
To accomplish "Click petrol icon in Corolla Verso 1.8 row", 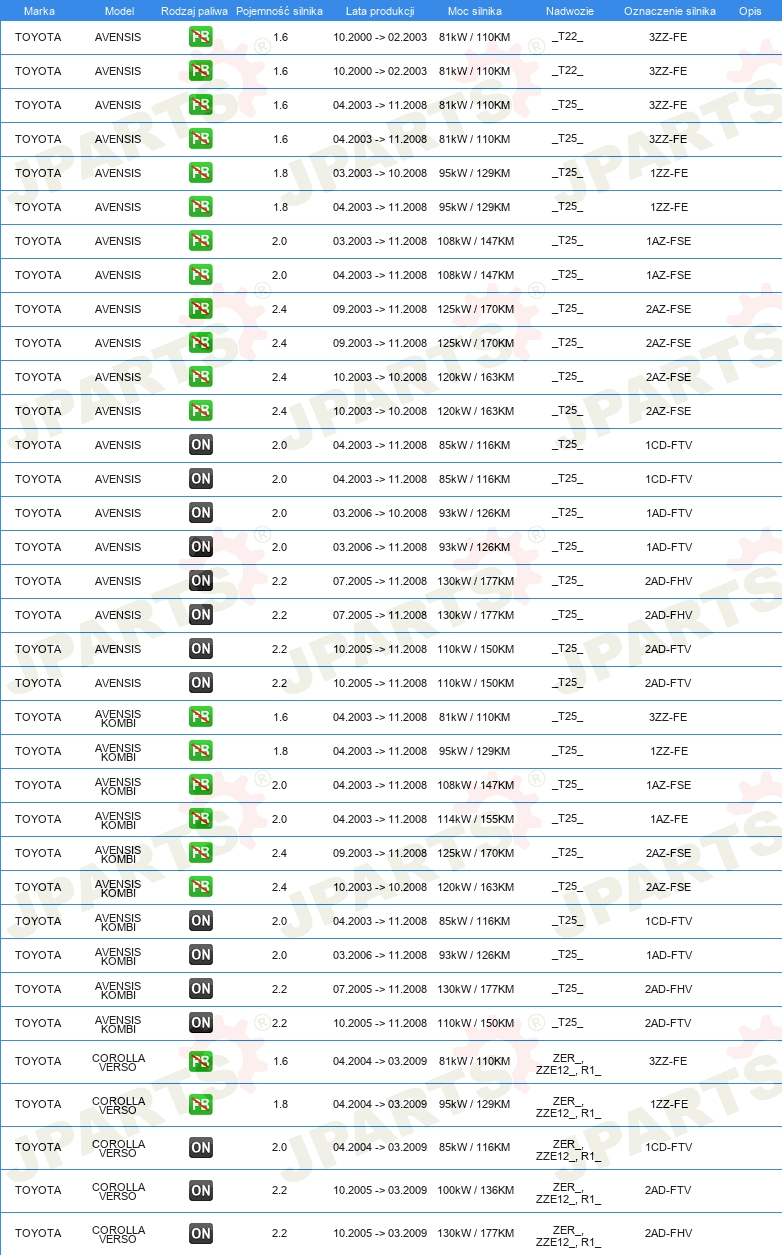I will click(201, 1104).
